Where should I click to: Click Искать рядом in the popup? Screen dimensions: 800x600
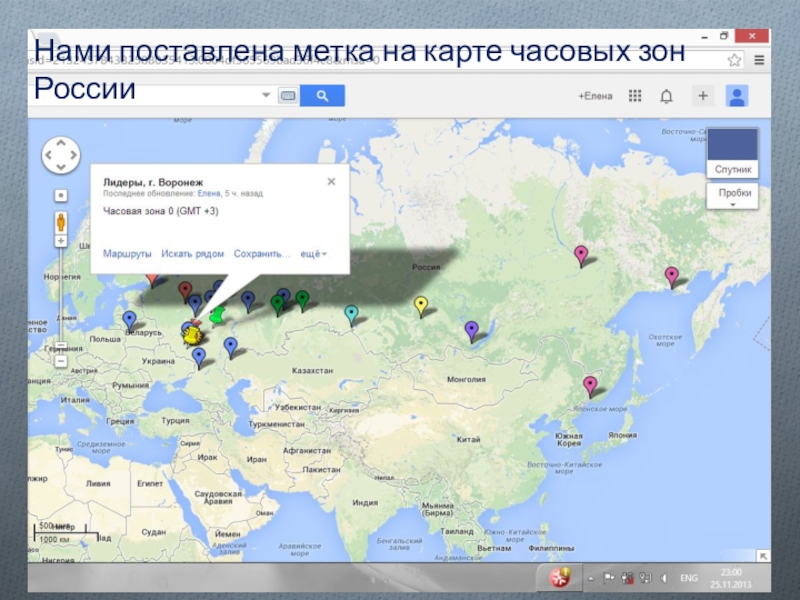192,254
